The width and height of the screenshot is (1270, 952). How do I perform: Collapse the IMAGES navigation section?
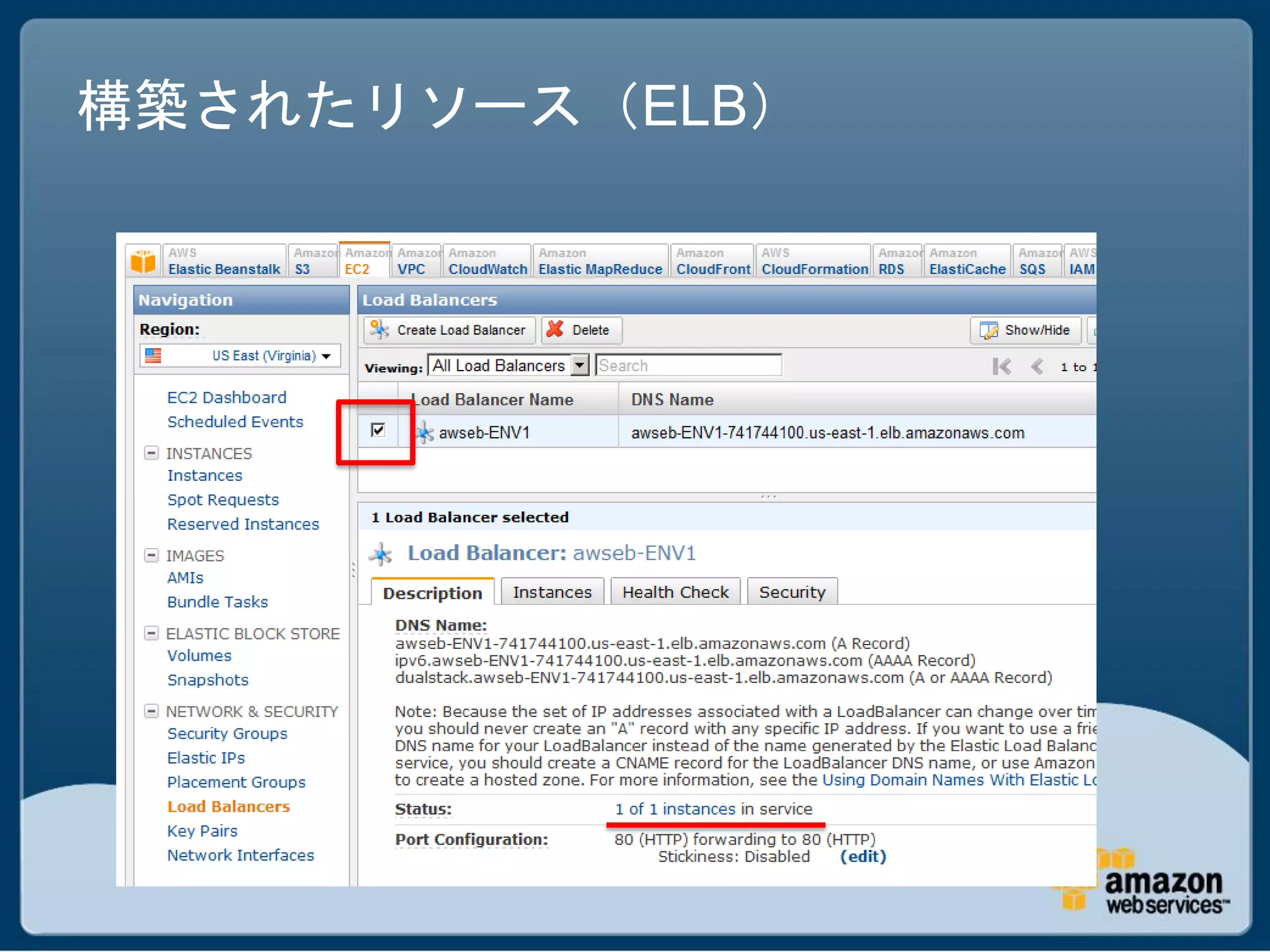(151, 555)
